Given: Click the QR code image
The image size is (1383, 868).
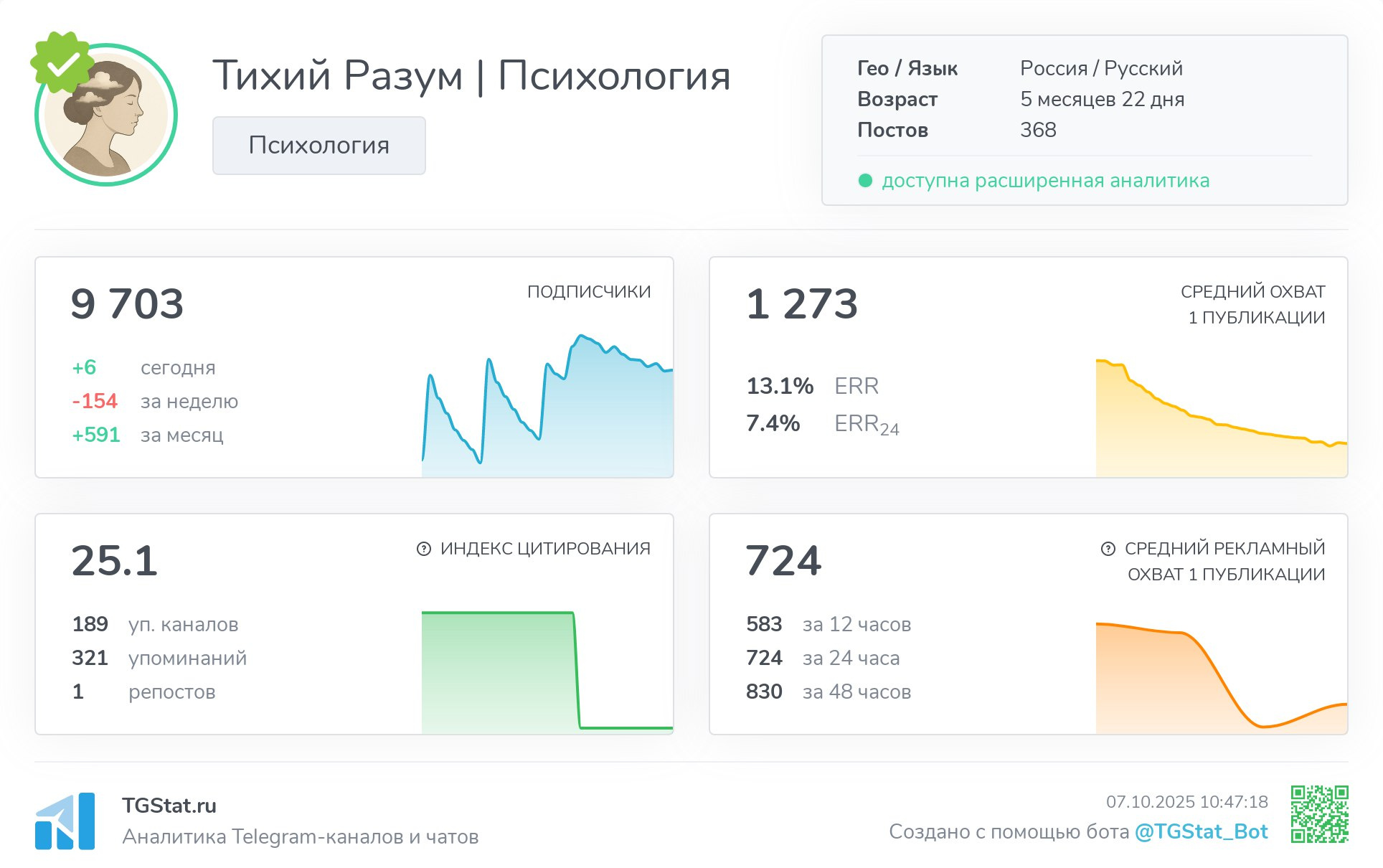Looking at the screenshot, I should 1319,814.
